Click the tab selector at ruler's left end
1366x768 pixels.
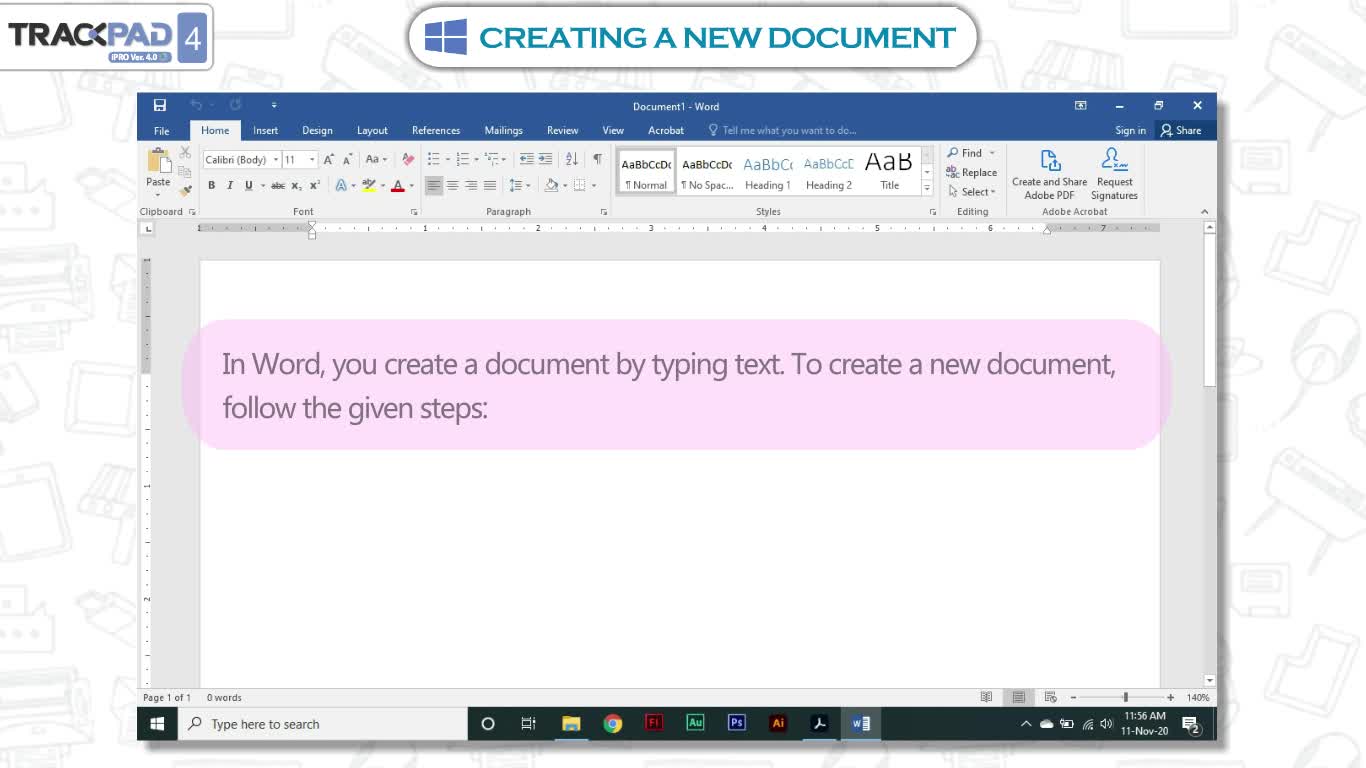click(x=148, y=229)
